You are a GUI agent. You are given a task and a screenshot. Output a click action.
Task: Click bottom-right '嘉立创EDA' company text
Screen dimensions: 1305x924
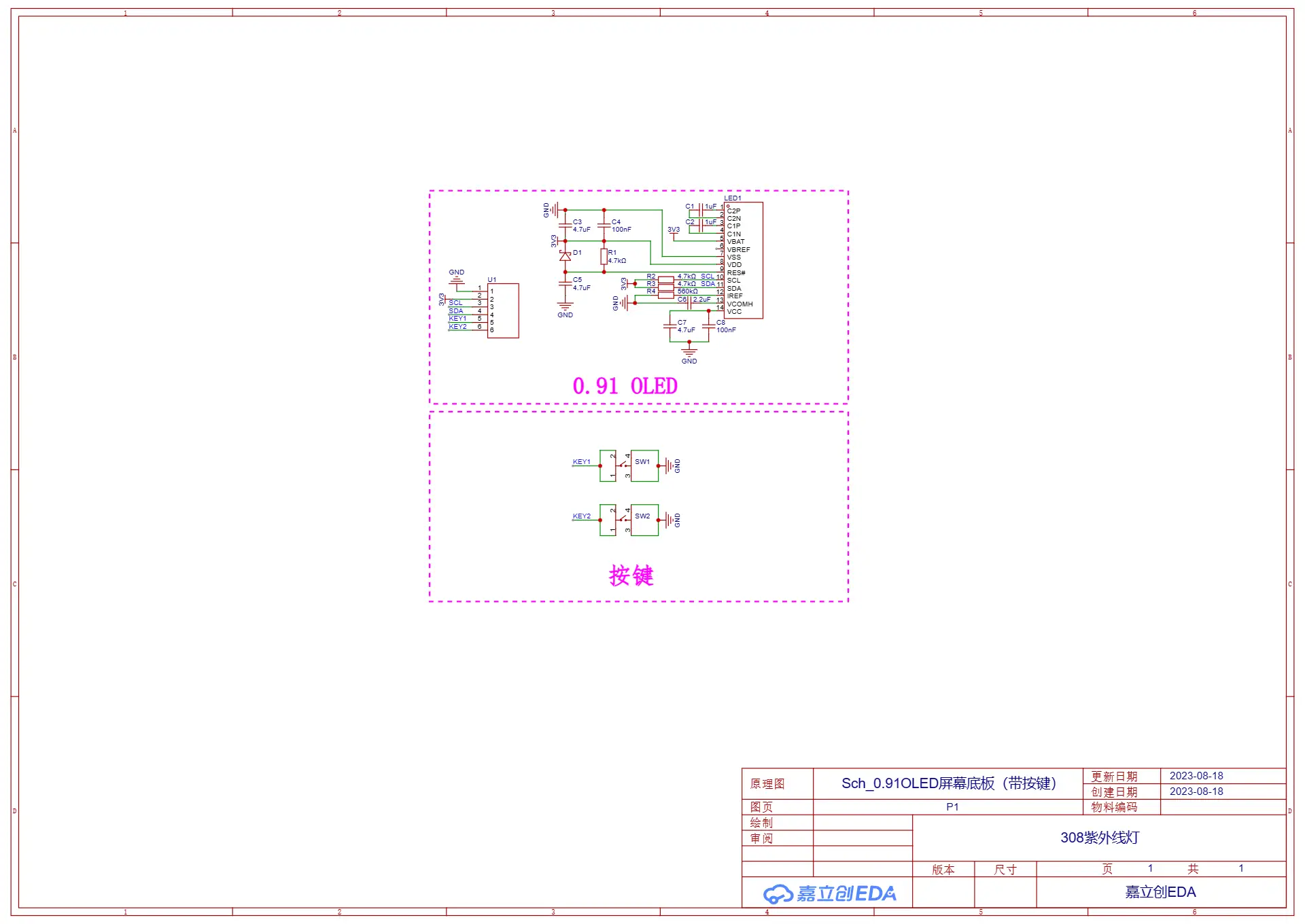pos(1160,892)
